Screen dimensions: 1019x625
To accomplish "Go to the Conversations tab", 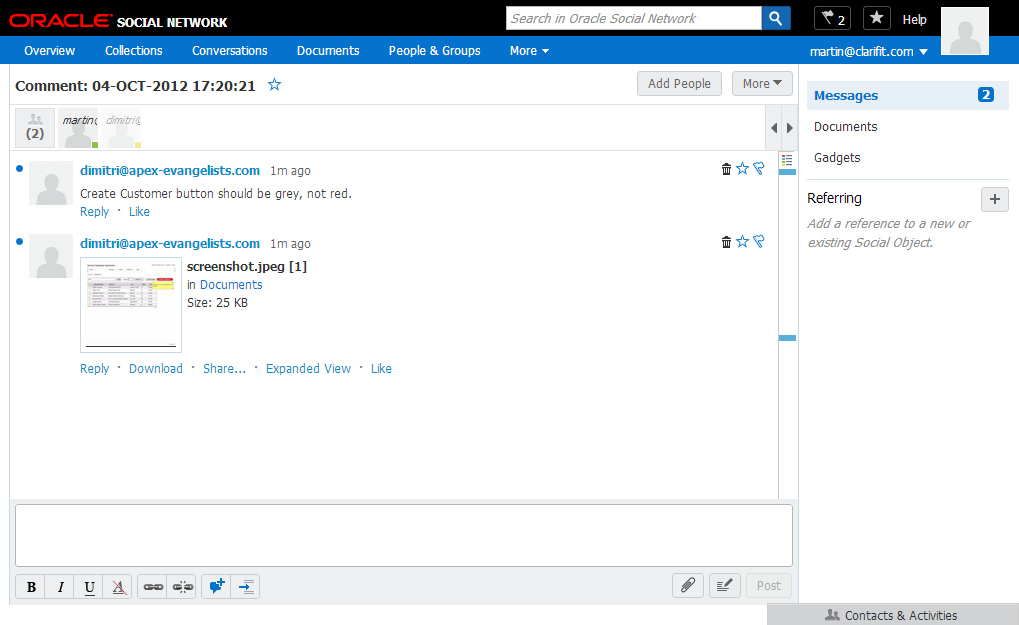I will click(x=230, y=51).
